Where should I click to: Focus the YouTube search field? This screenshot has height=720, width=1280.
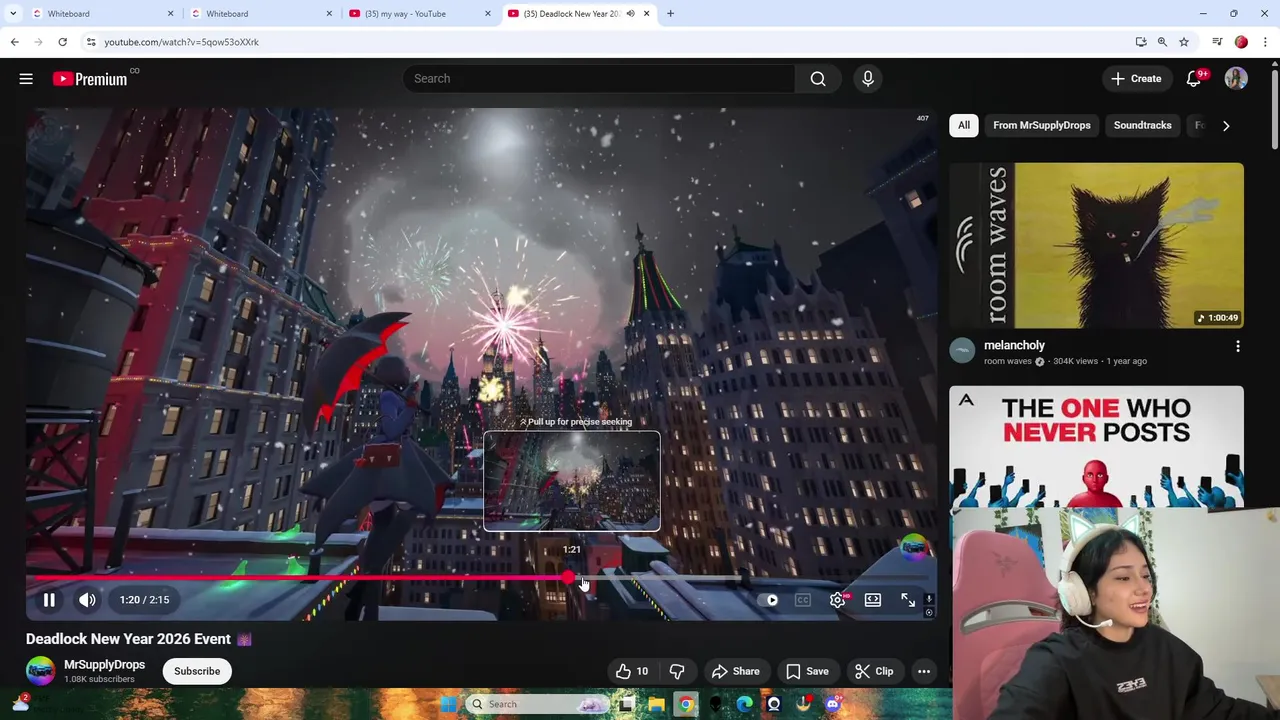(x=598, y=79)
